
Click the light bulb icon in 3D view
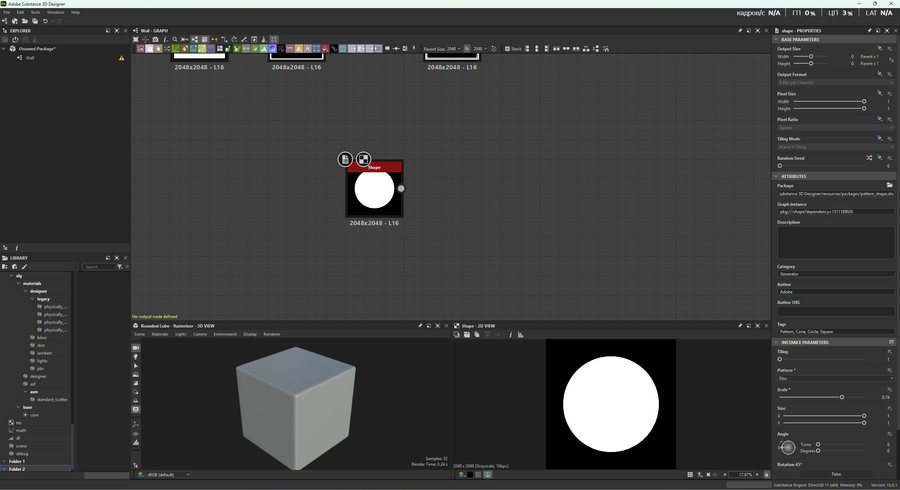coord(136,357)
